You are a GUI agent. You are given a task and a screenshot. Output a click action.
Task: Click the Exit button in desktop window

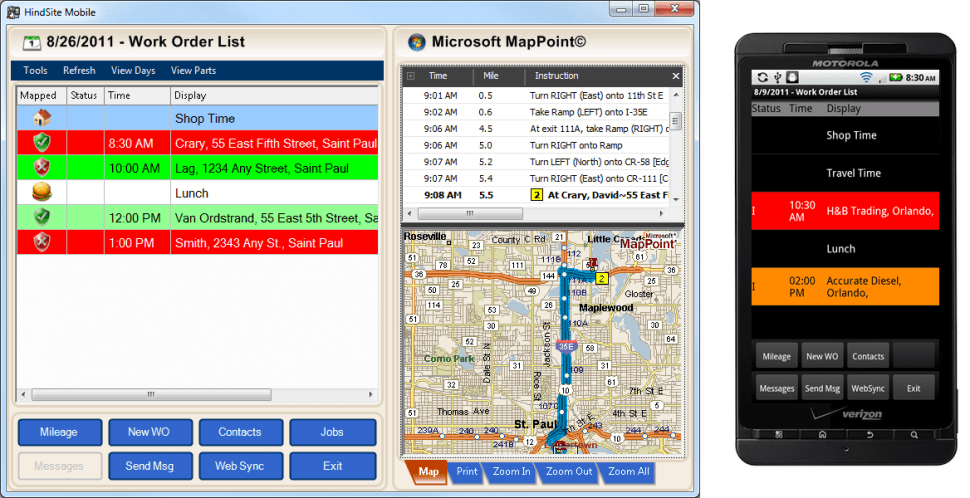click(x=333, y=466)
